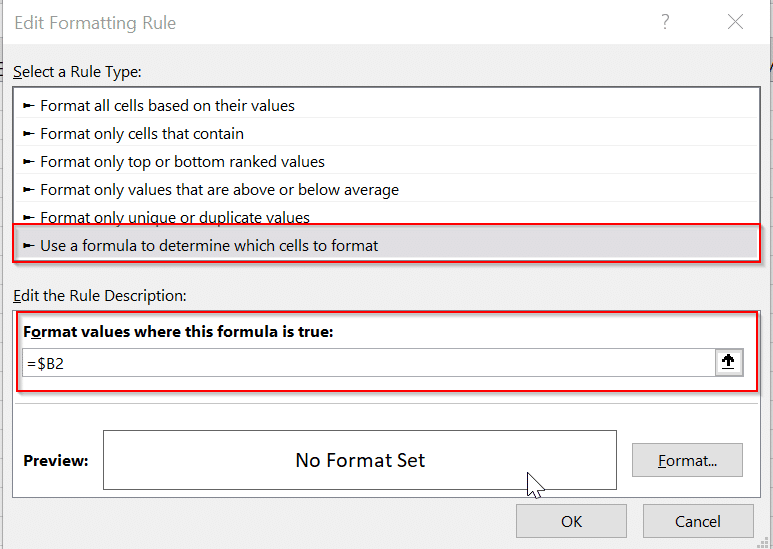The height and width of the screenshot is (549, 773).
Task: Click the 'No Format Set' preview box
Action: coord(360,460)
